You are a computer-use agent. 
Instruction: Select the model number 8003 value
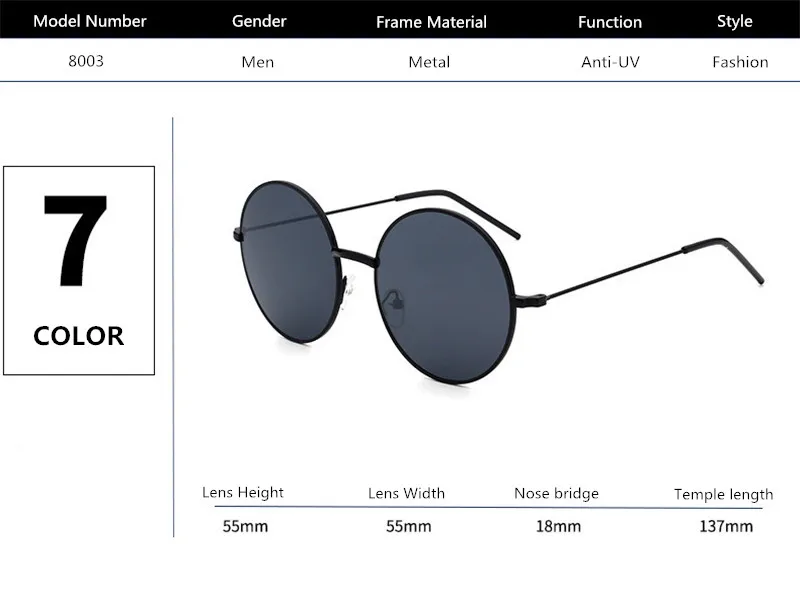tap(86, 61)
